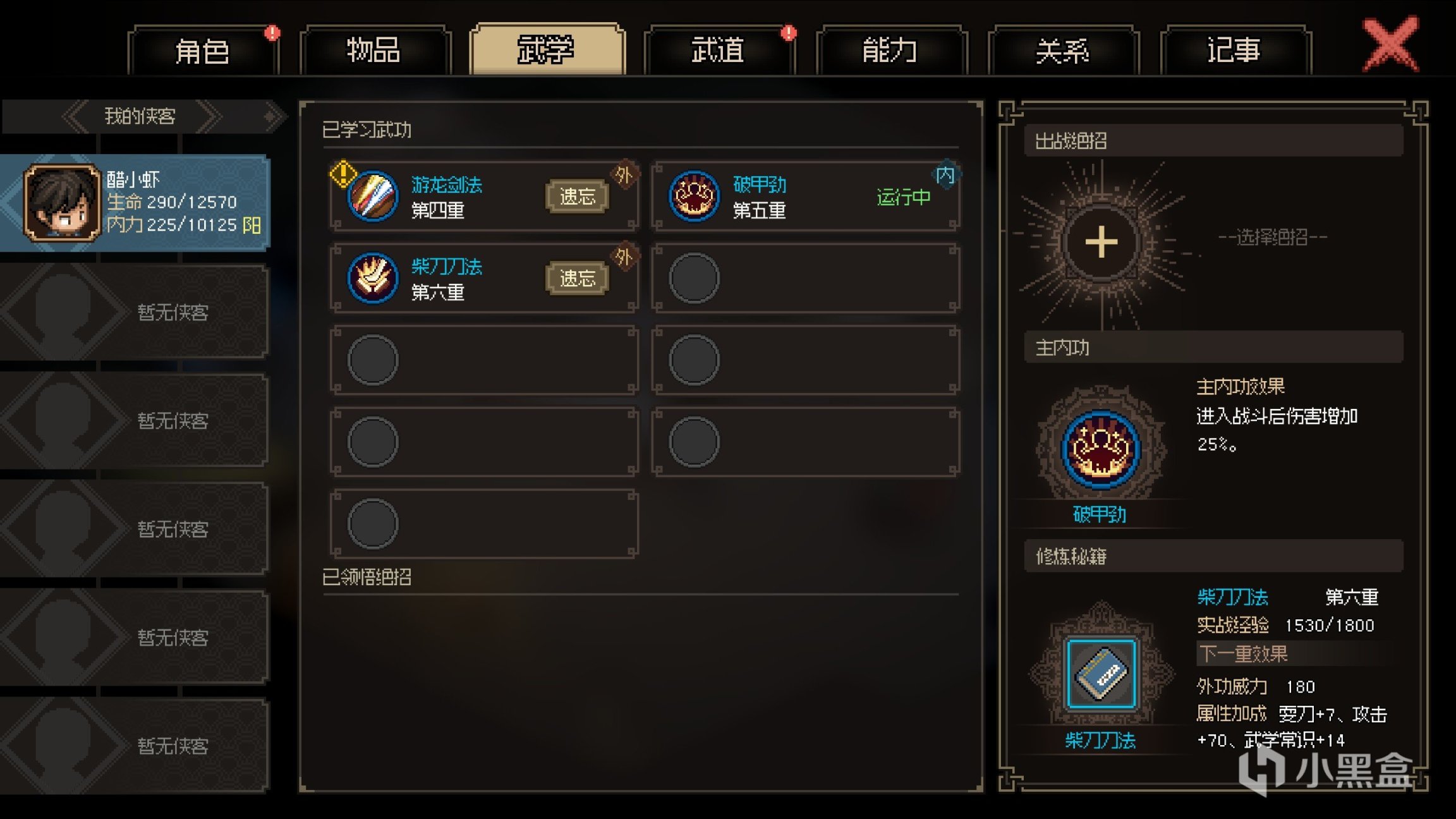Click the yellow warning badge on 游龙剑法
This screenshot has height=819, width=1456.
coord(343,173)
